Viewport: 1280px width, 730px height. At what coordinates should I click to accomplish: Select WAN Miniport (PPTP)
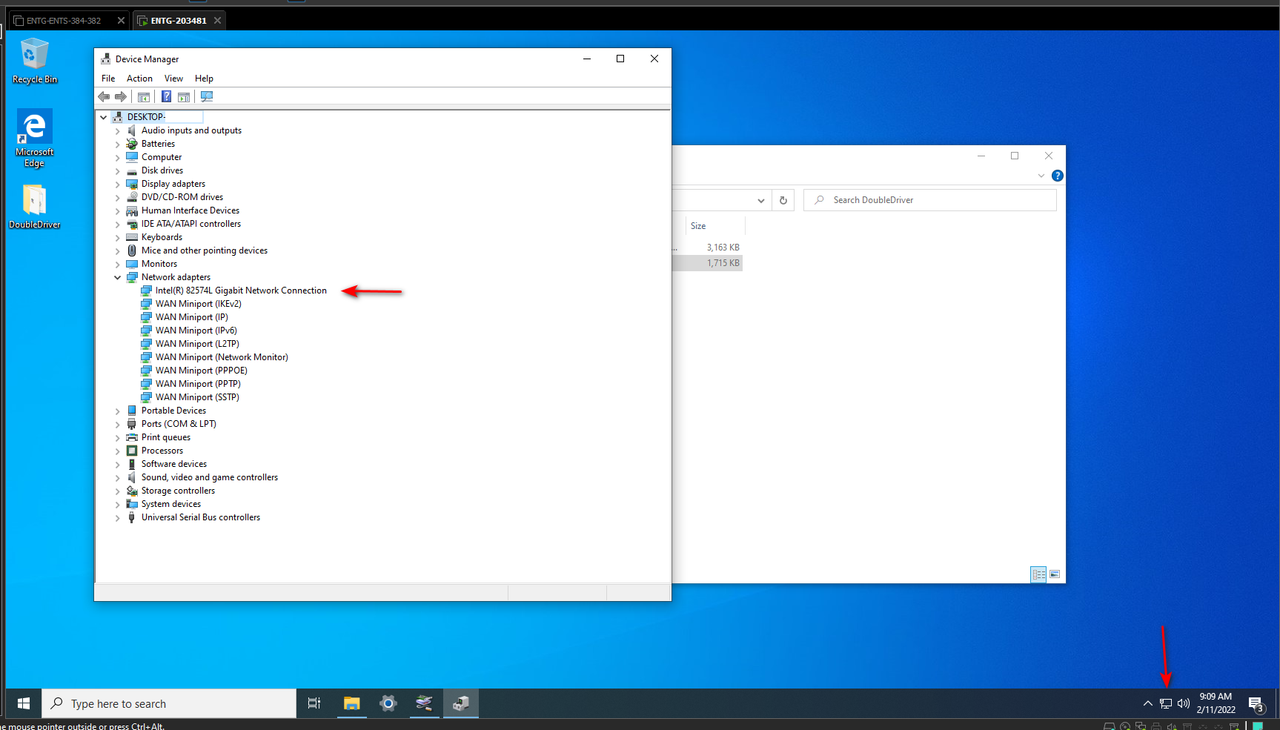coord(198,384)
